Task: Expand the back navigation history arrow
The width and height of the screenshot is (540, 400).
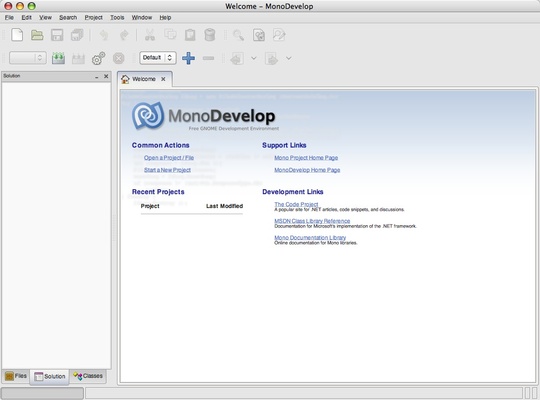Action: pyautogui.click(x=254, y=58)
